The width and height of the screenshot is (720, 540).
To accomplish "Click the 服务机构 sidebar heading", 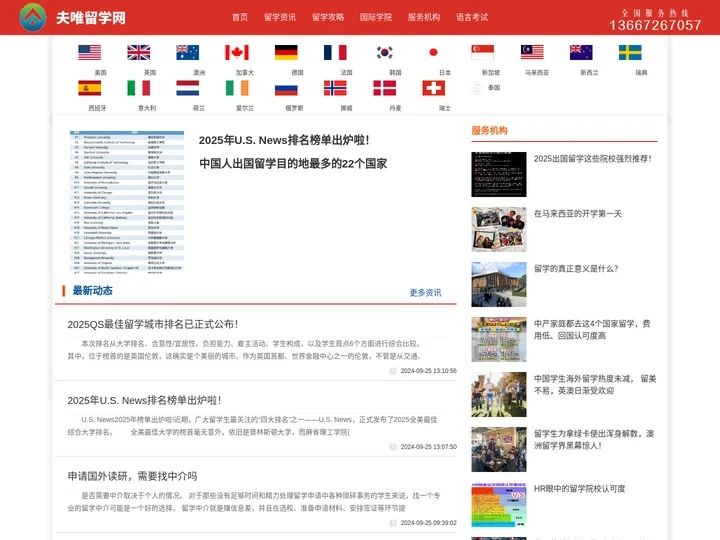I will [489, 130].
